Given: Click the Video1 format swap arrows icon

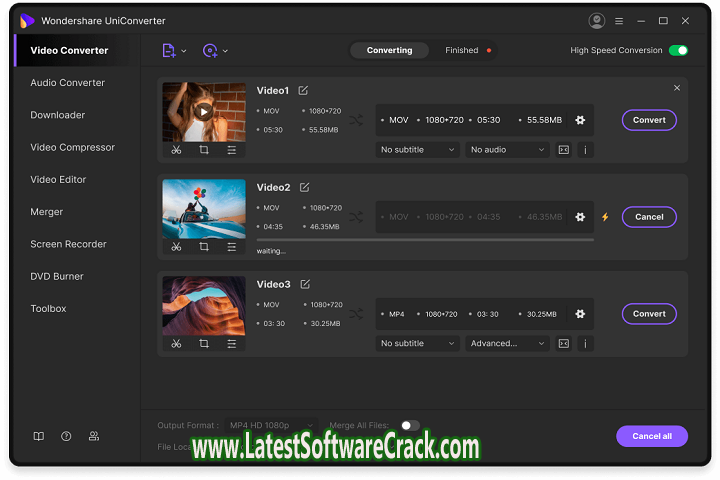Looking at the screenshot, I should tap(356, 120).
